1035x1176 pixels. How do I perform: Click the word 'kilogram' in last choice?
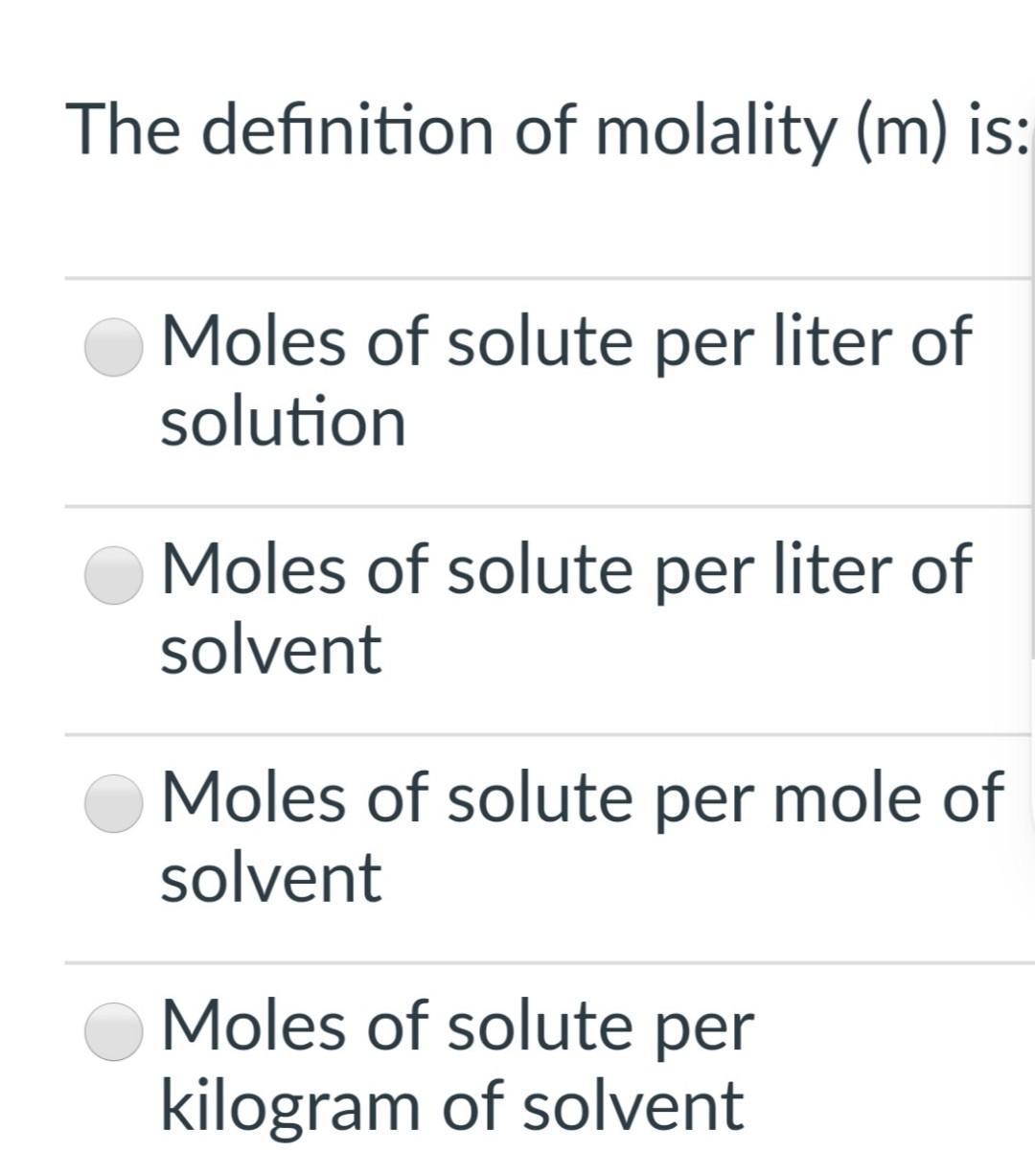coord(287,1102)
